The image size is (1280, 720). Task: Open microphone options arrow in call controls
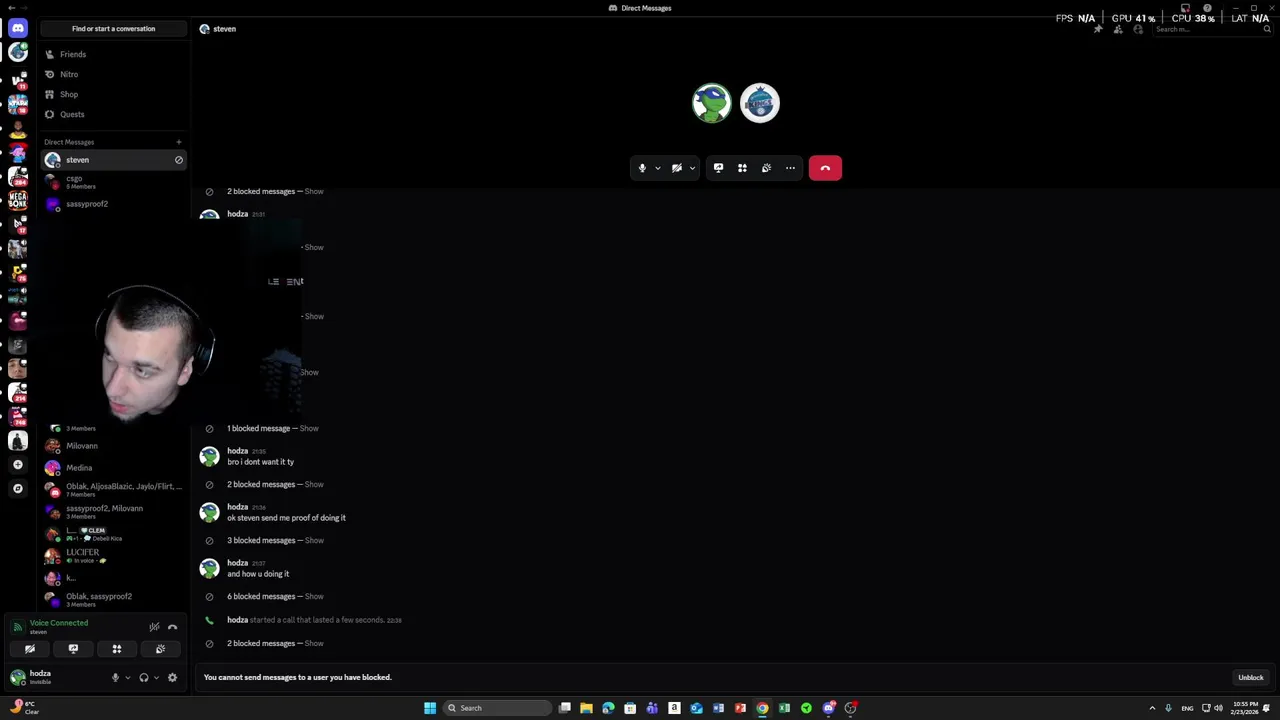[x=657, y=168]
